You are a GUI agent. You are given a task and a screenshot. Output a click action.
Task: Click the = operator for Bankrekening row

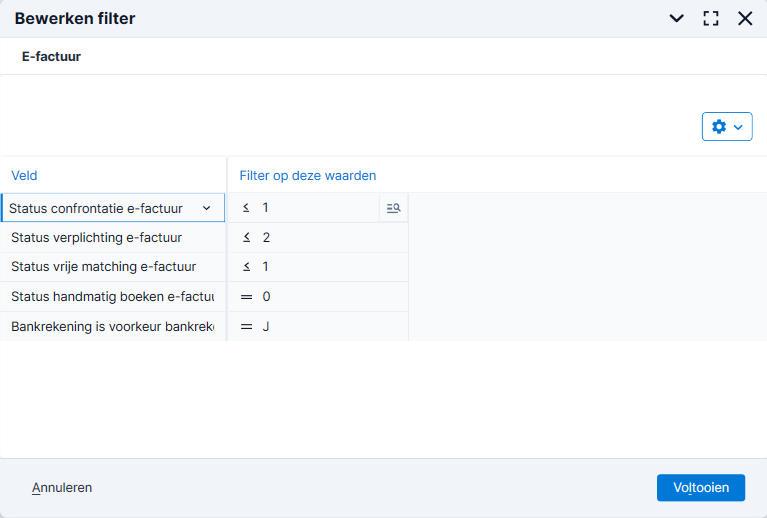pos(247,327)
